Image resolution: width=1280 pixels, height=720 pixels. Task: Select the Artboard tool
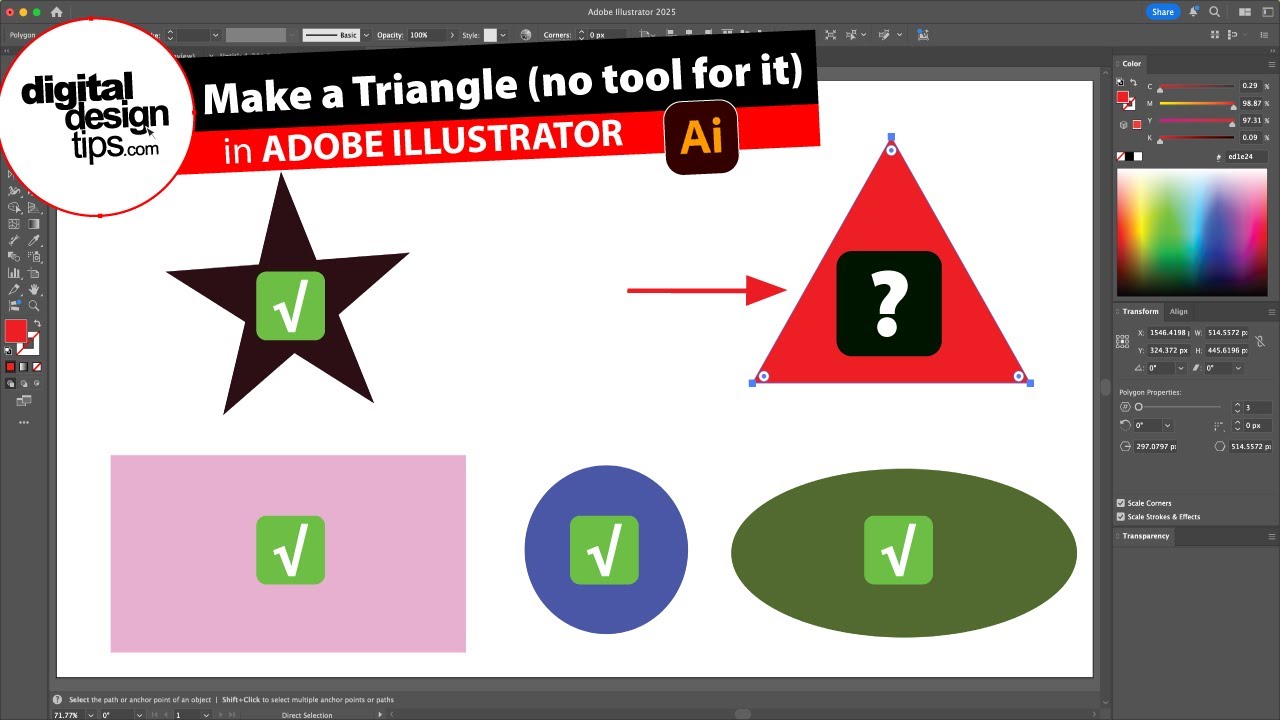[33, 273]
